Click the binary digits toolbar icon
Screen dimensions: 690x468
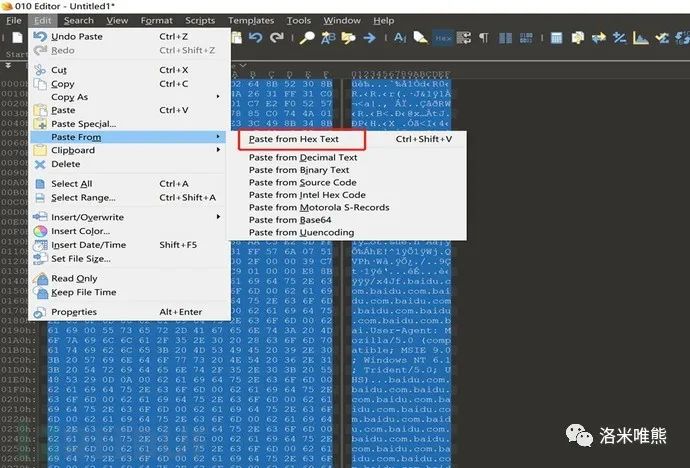pos(526,38)
